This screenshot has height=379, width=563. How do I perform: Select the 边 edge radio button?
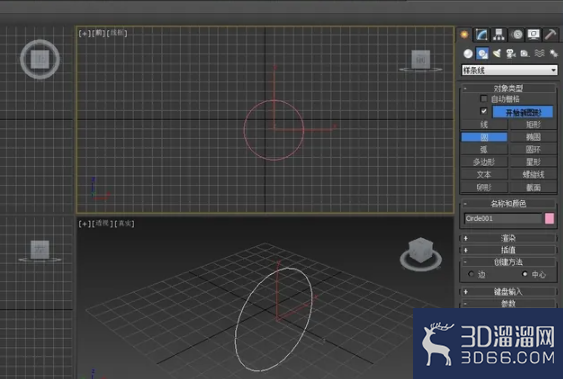tap(471, 274)
